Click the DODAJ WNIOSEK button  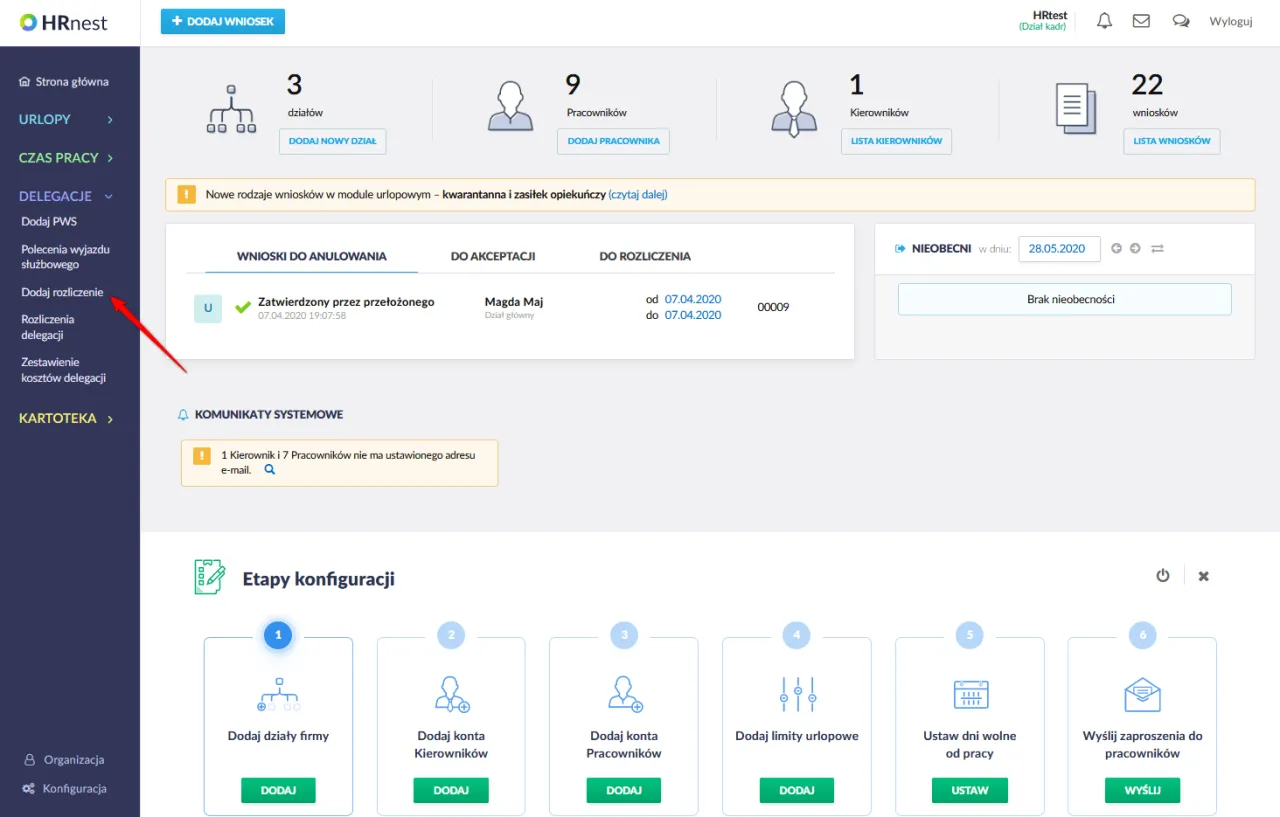(x=223, y=21)
